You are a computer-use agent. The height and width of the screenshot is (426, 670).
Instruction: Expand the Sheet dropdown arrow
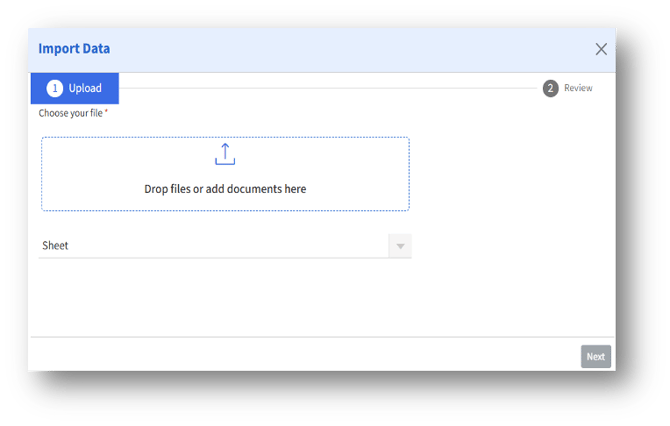click(x=399, y=246)
